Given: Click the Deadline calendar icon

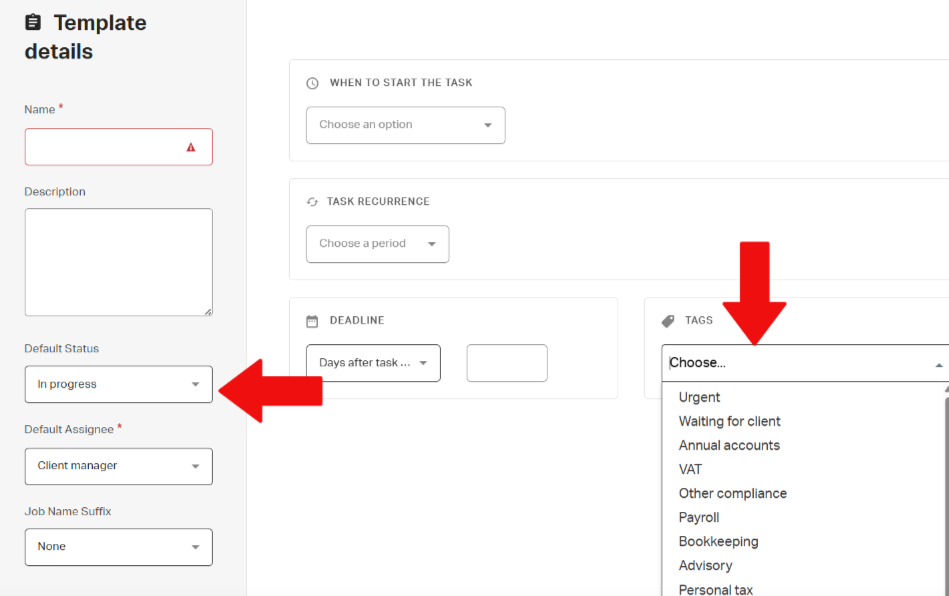Looking at the screenshot, I should pos(312,321).
